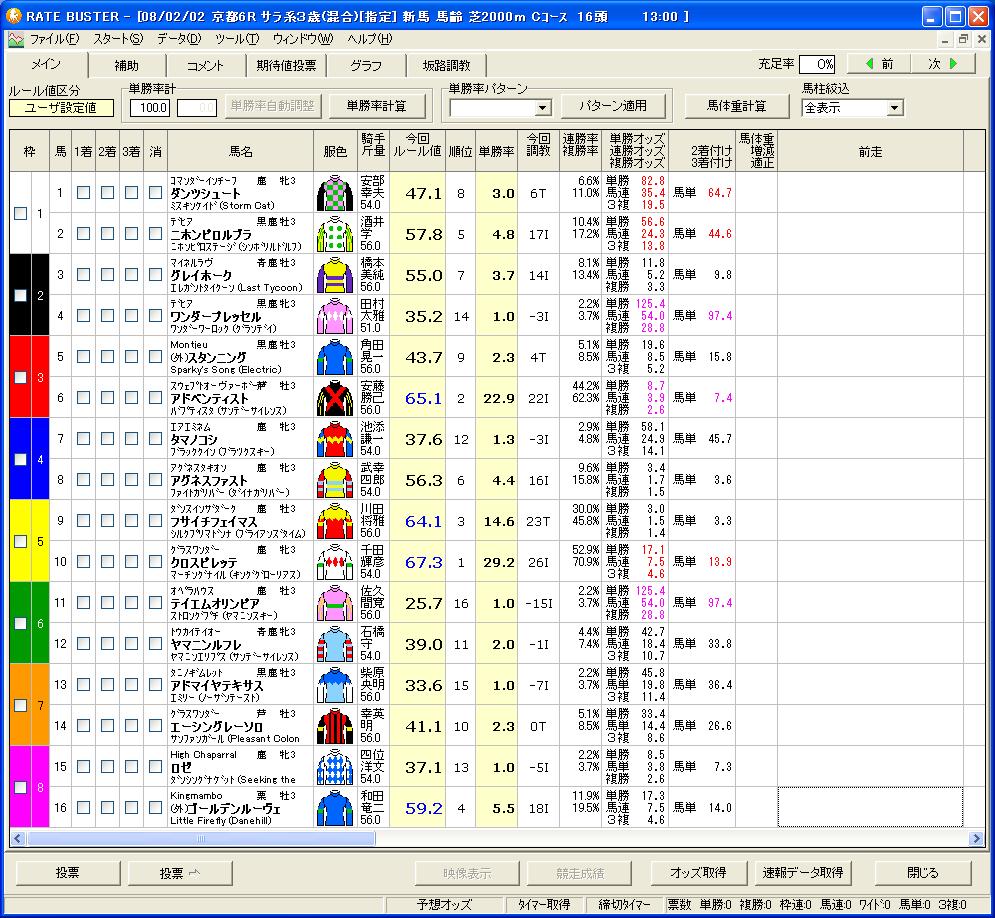
Task: Click the 前走 column header
Action: click(870, 152)
